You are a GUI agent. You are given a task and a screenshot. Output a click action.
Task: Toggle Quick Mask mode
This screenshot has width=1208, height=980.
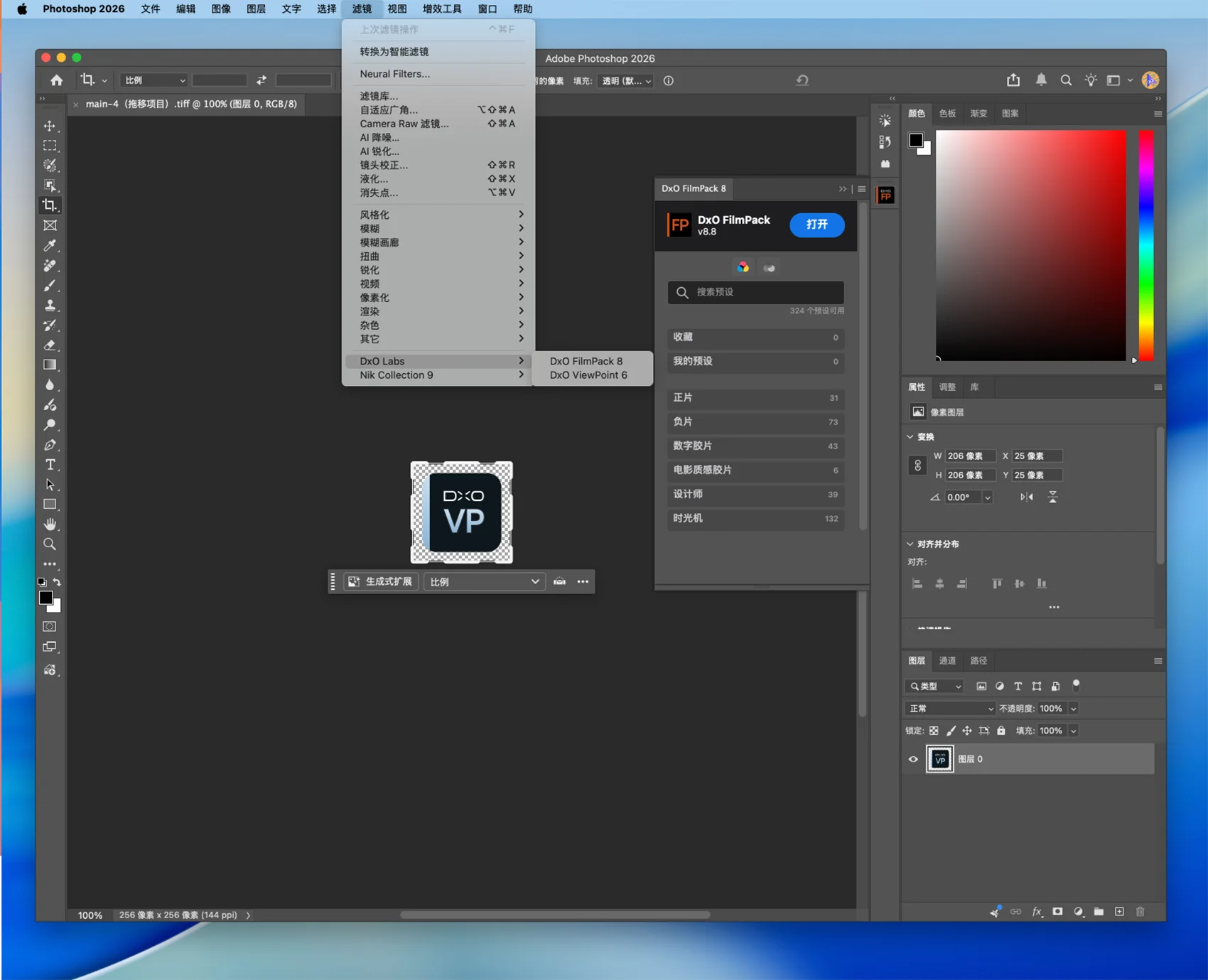coord(50,627)
